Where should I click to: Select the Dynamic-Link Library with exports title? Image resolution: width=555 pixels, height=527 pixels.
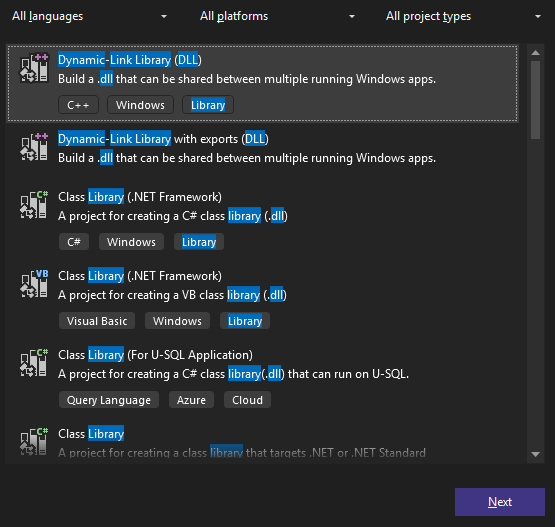click(163, 139)
